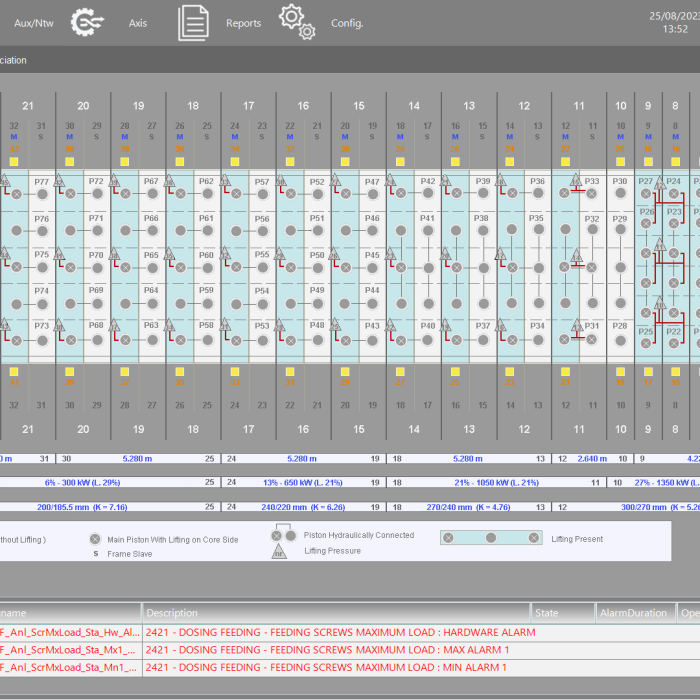Click the Lifting Present legend swatch
Screen dimensions: 700x700
pos(490,538)
